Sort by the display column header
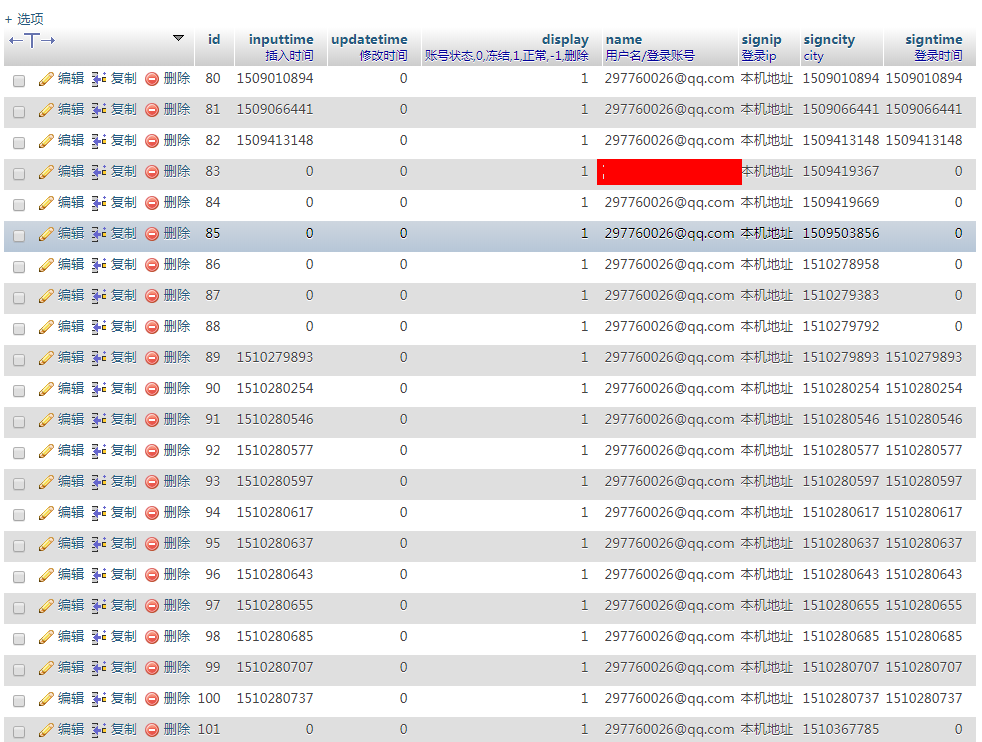The height and width of the screenshot is (742, 982). pyautogui.click(x=566, y=39)
